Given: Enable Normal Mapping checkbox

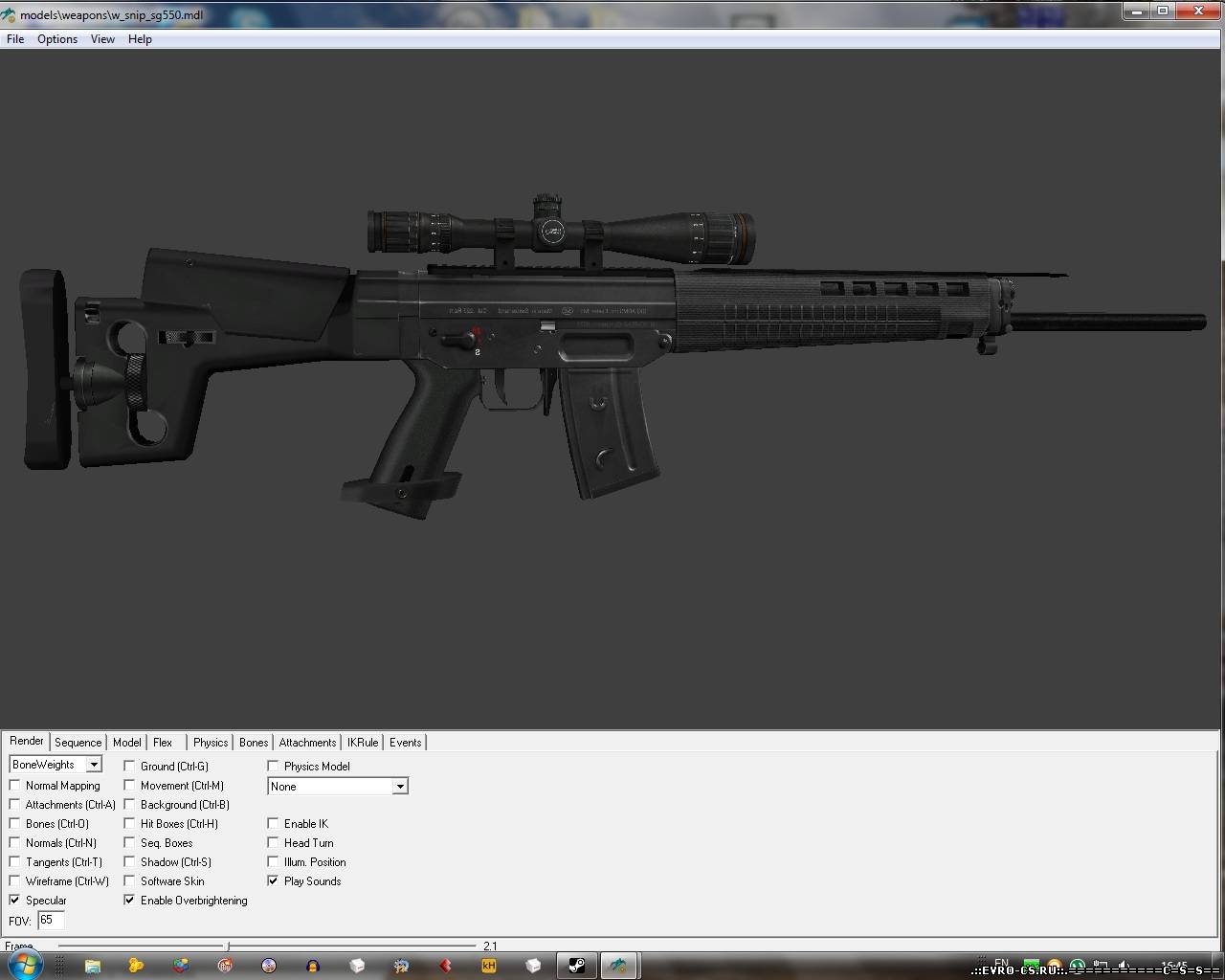Looking at the screenshot, I should point(14,786).
